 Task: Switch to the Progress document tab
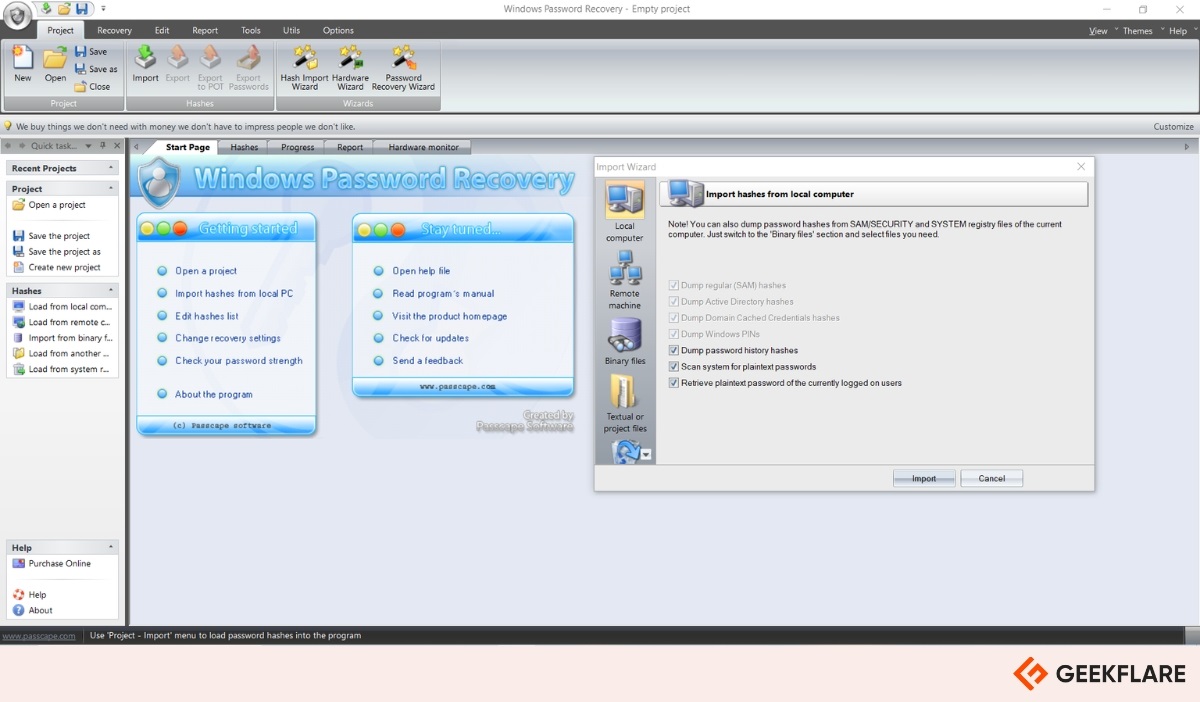[297, 147]
